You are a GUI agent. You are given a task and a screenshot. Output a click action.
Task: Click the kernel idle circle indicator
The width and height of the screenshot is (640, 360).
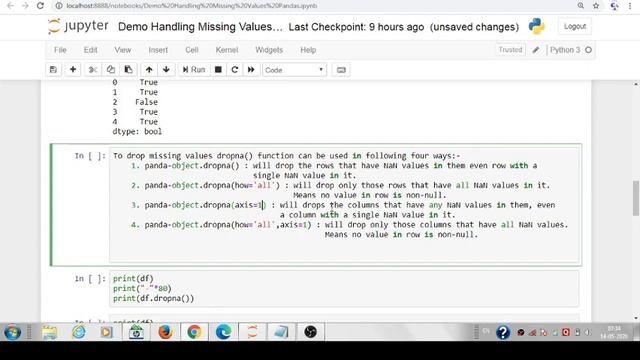(588, 50)
